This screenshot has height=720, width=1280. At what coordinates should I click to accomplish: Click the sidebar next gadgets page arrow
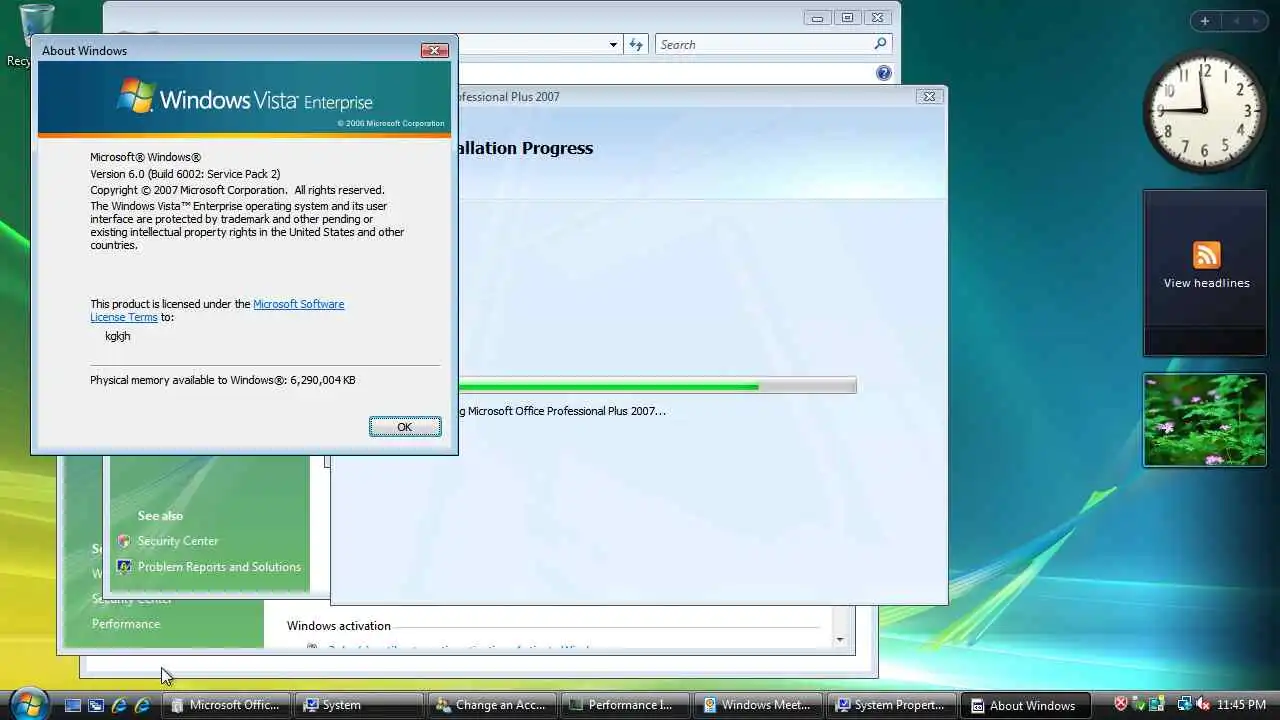click(1256, 21)
